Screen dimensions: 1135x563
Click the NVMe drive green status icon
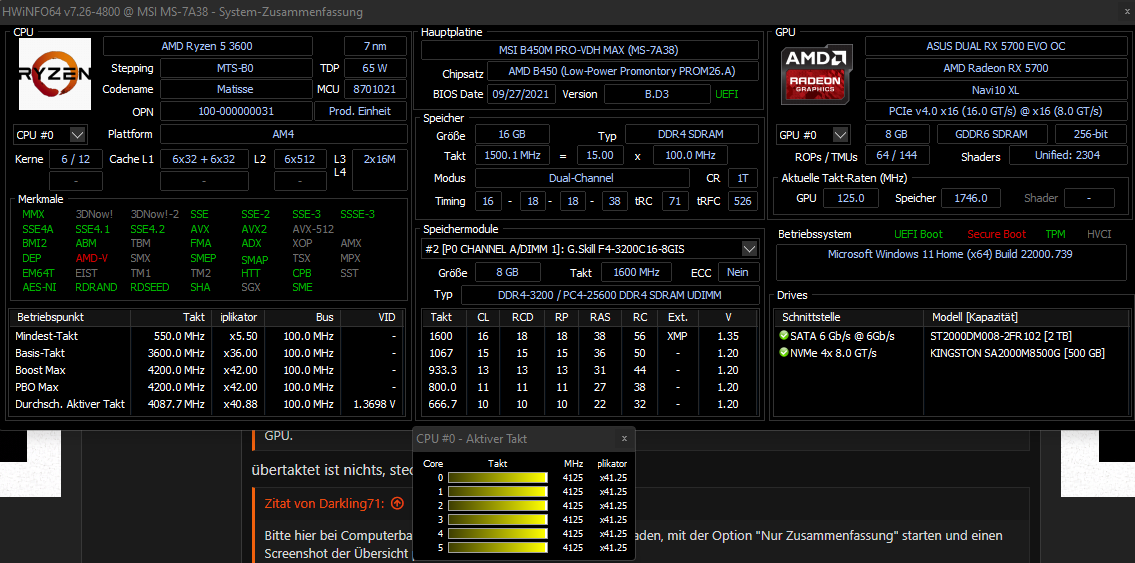[x=783, y=352]
